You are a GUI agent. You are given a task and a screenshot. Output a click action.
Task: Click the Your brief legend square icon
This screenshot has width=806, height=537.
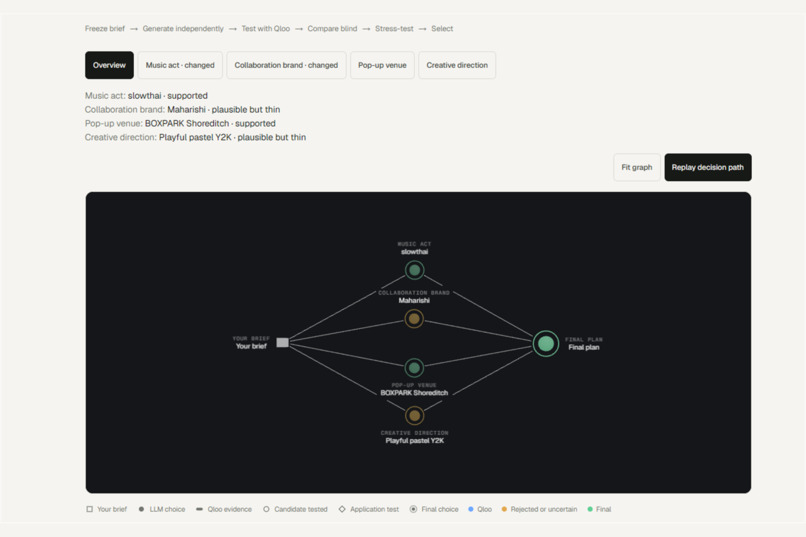89,509
